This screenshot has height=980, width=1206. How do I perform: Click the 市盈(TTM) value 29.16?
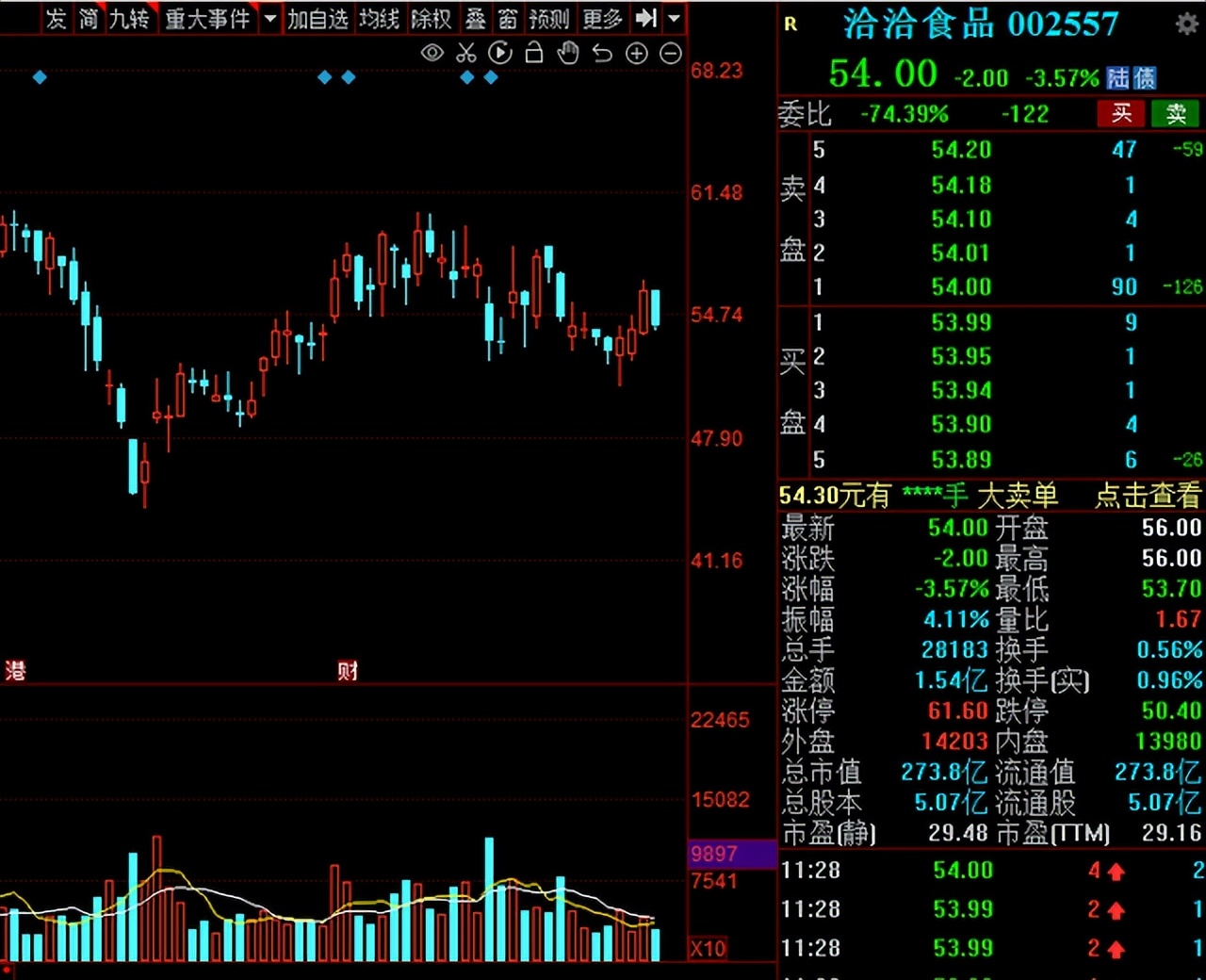click(1171, 832)
